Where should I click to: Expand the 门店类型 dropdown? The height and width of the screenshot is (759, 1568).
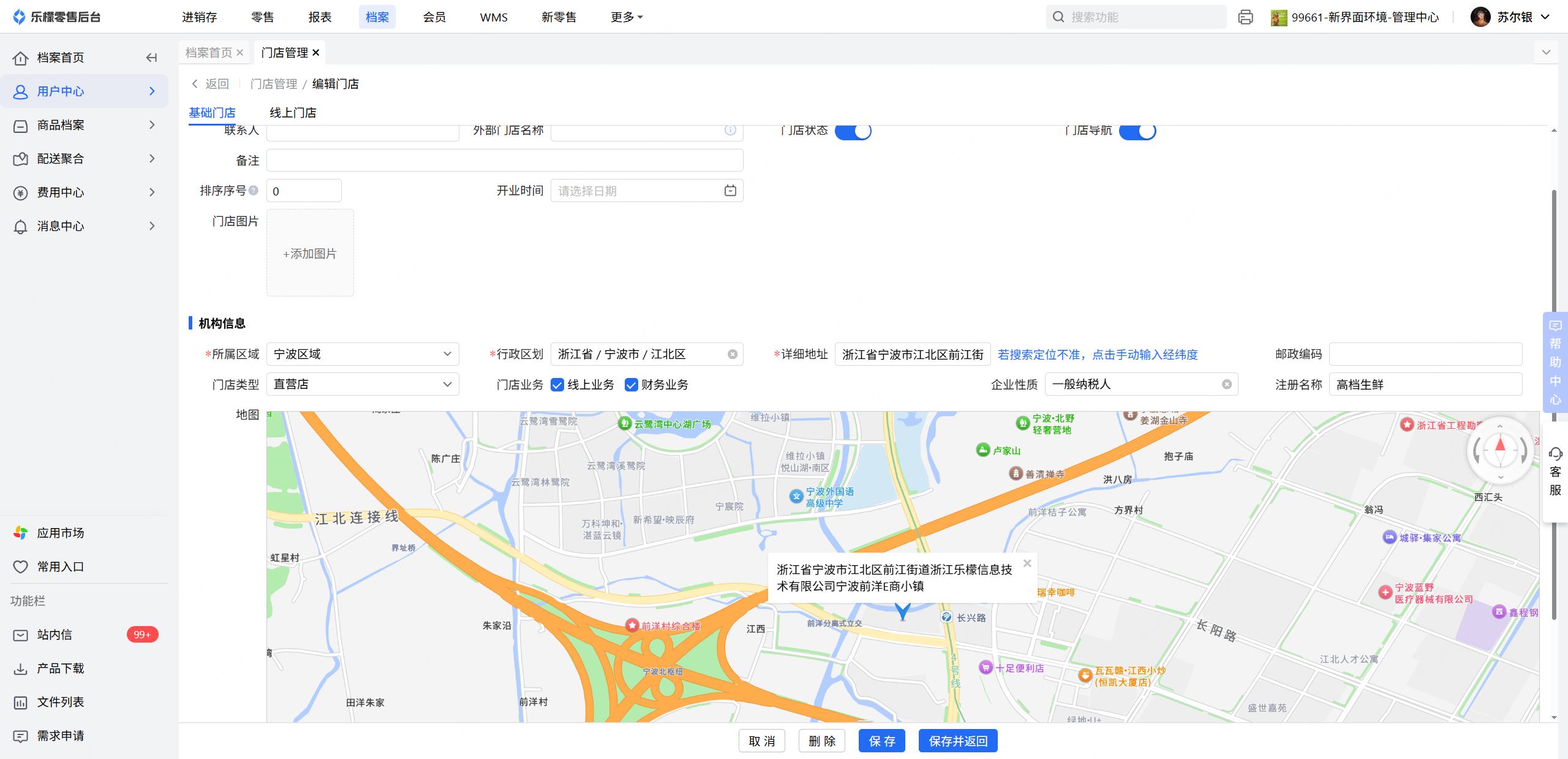363,384
